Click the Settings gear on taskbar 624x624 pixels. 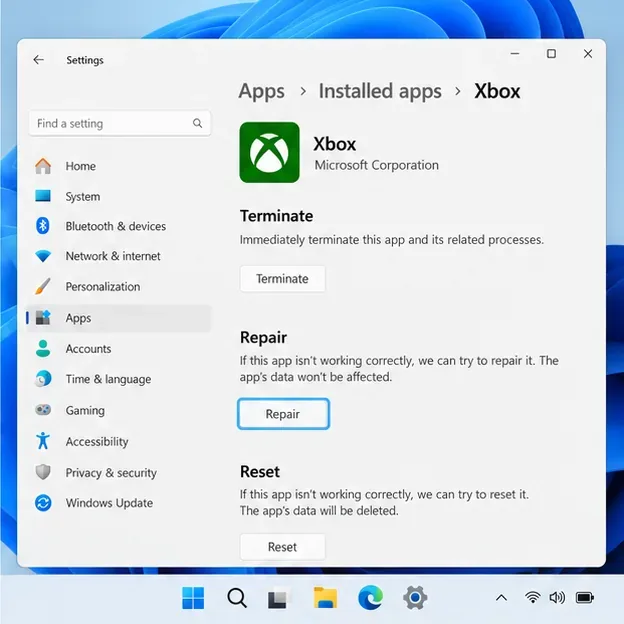(415, 598)
